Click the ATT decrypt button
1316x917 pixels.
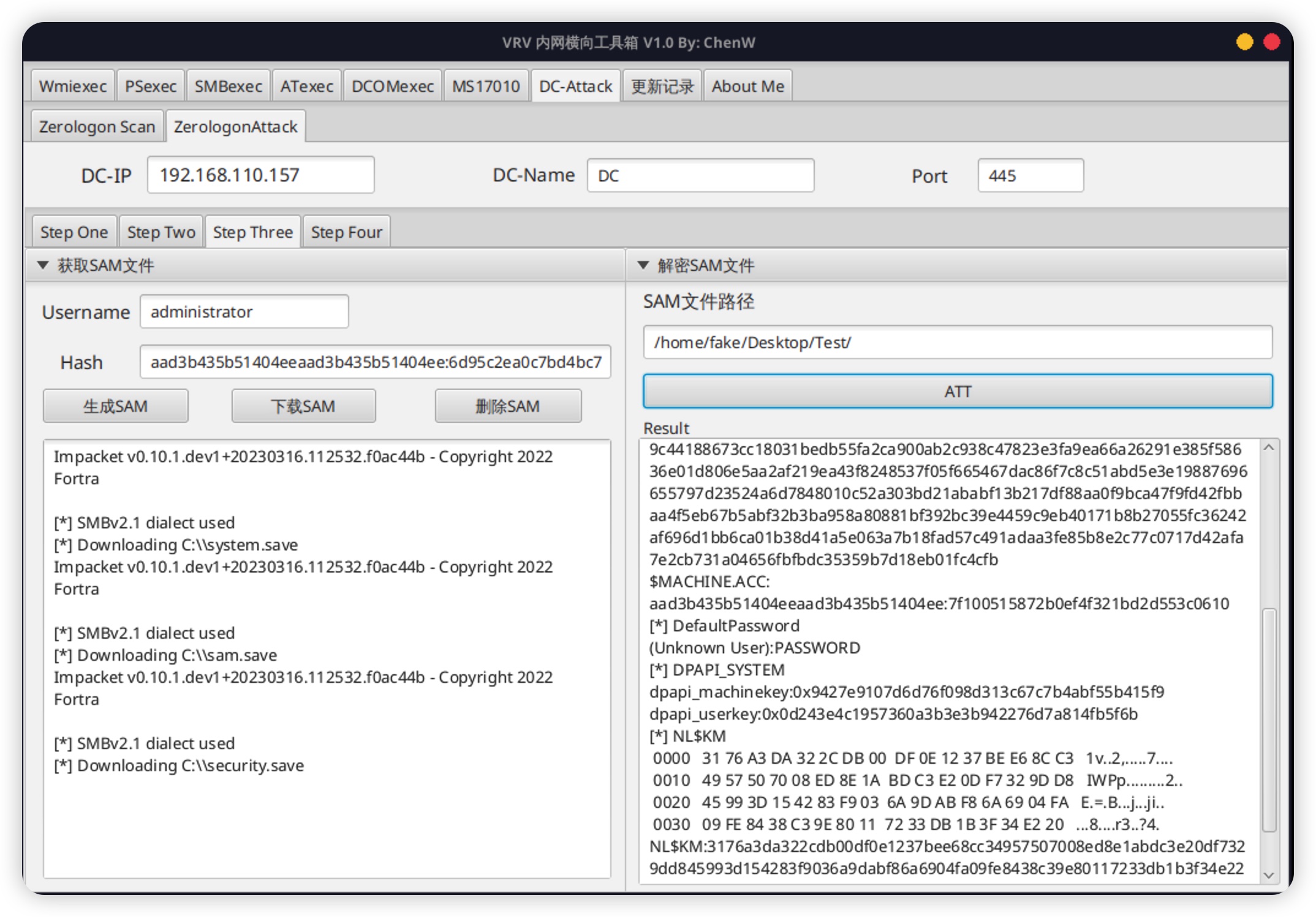957,391
